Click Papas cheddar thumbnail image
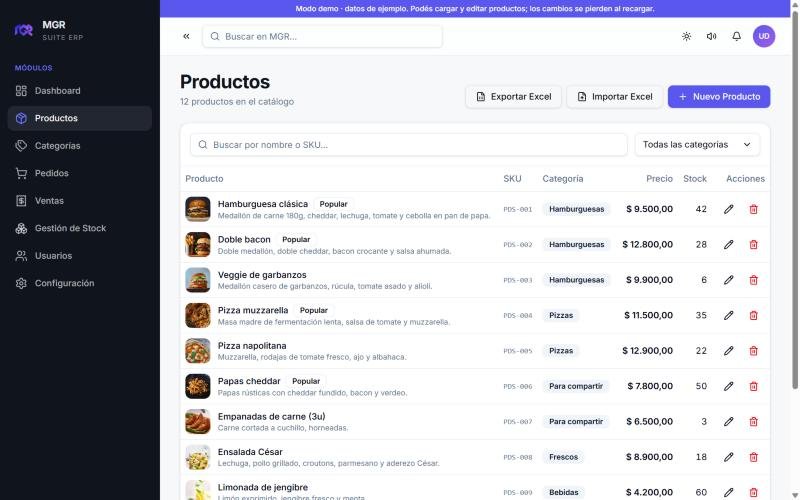 [198, 387]
